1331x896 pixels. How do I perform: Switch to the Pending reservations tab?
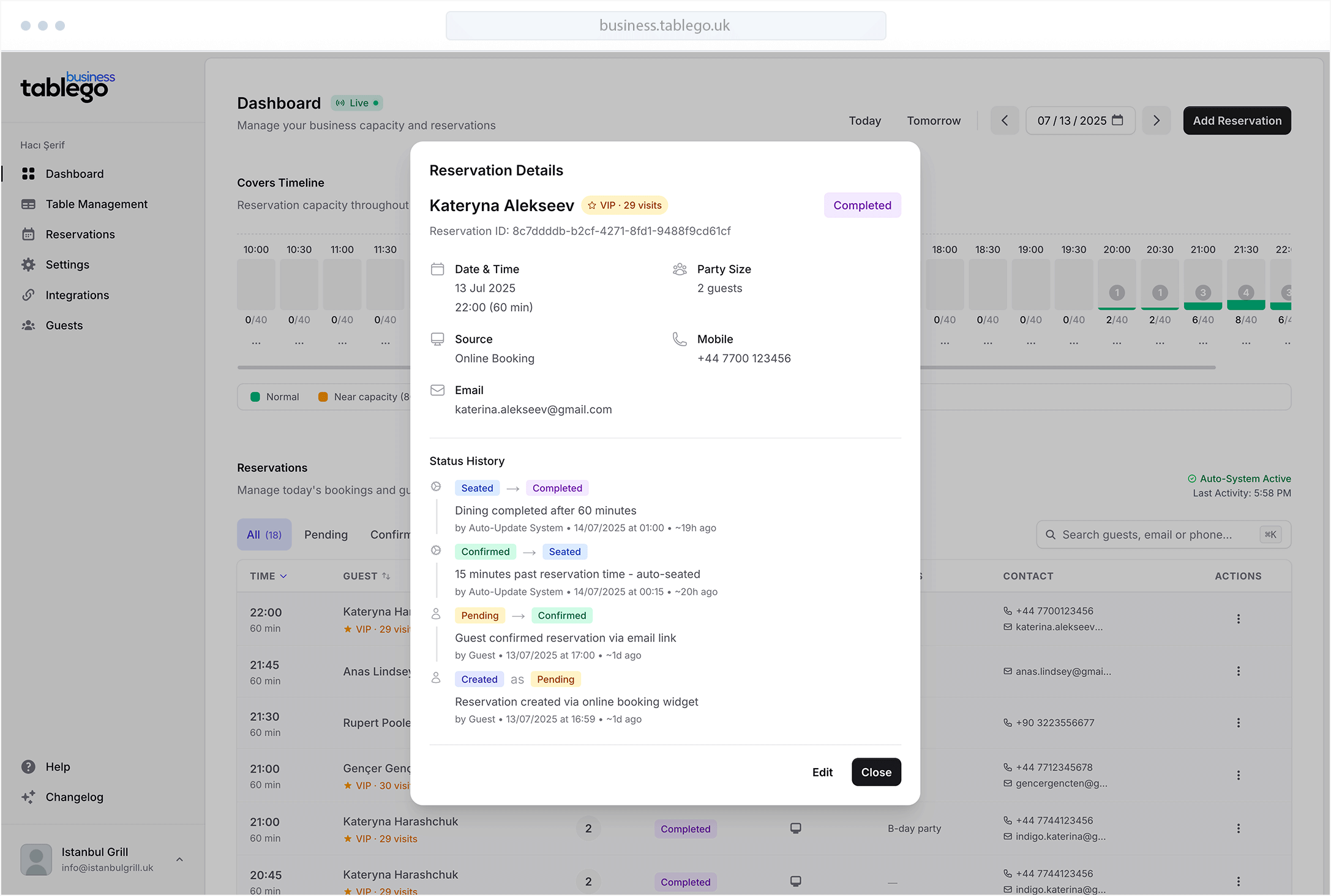326,534
